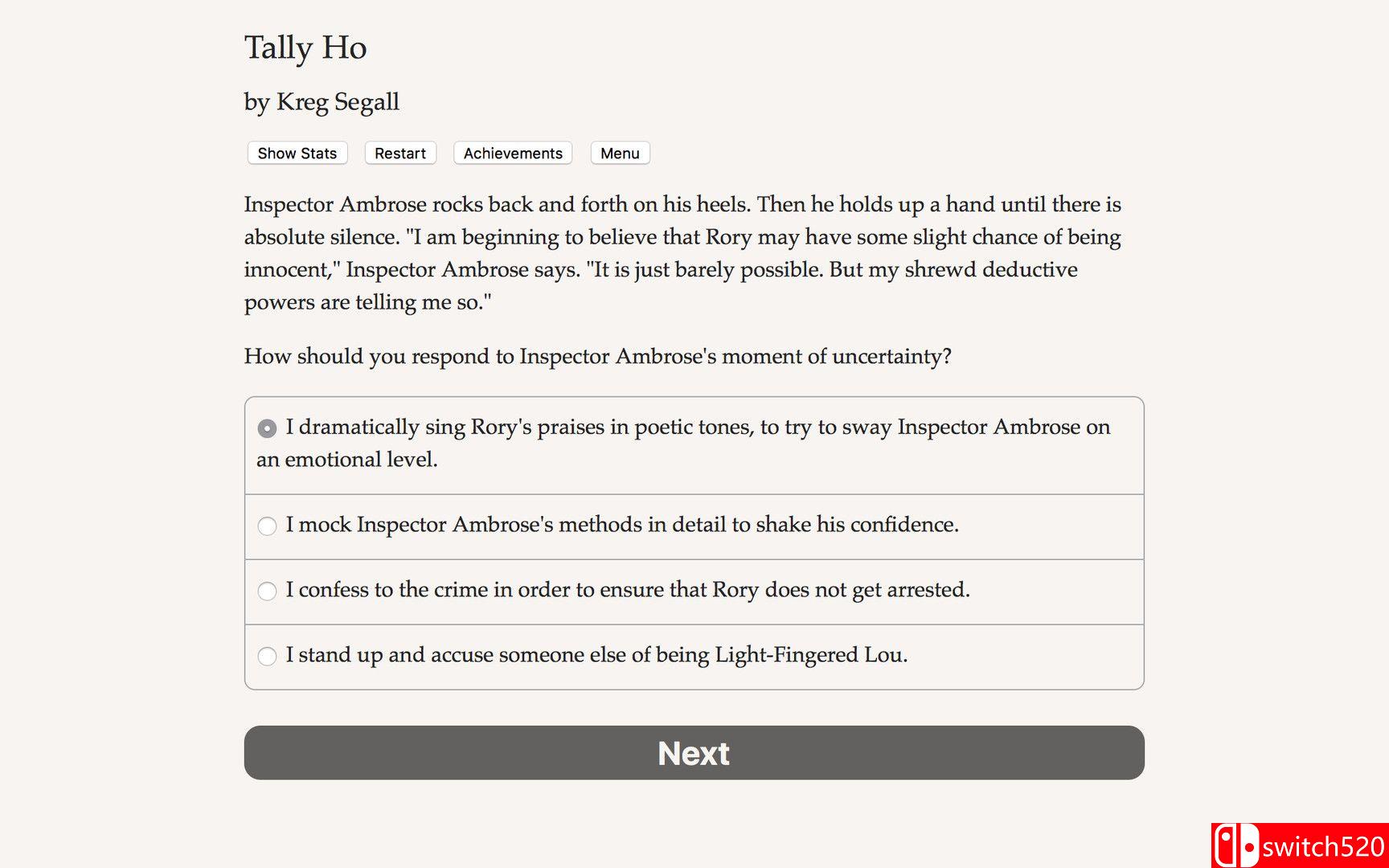The image size is (1389, 868).
Task: Select the radio button for singing Rory's praises
Action: pos(267,428)
